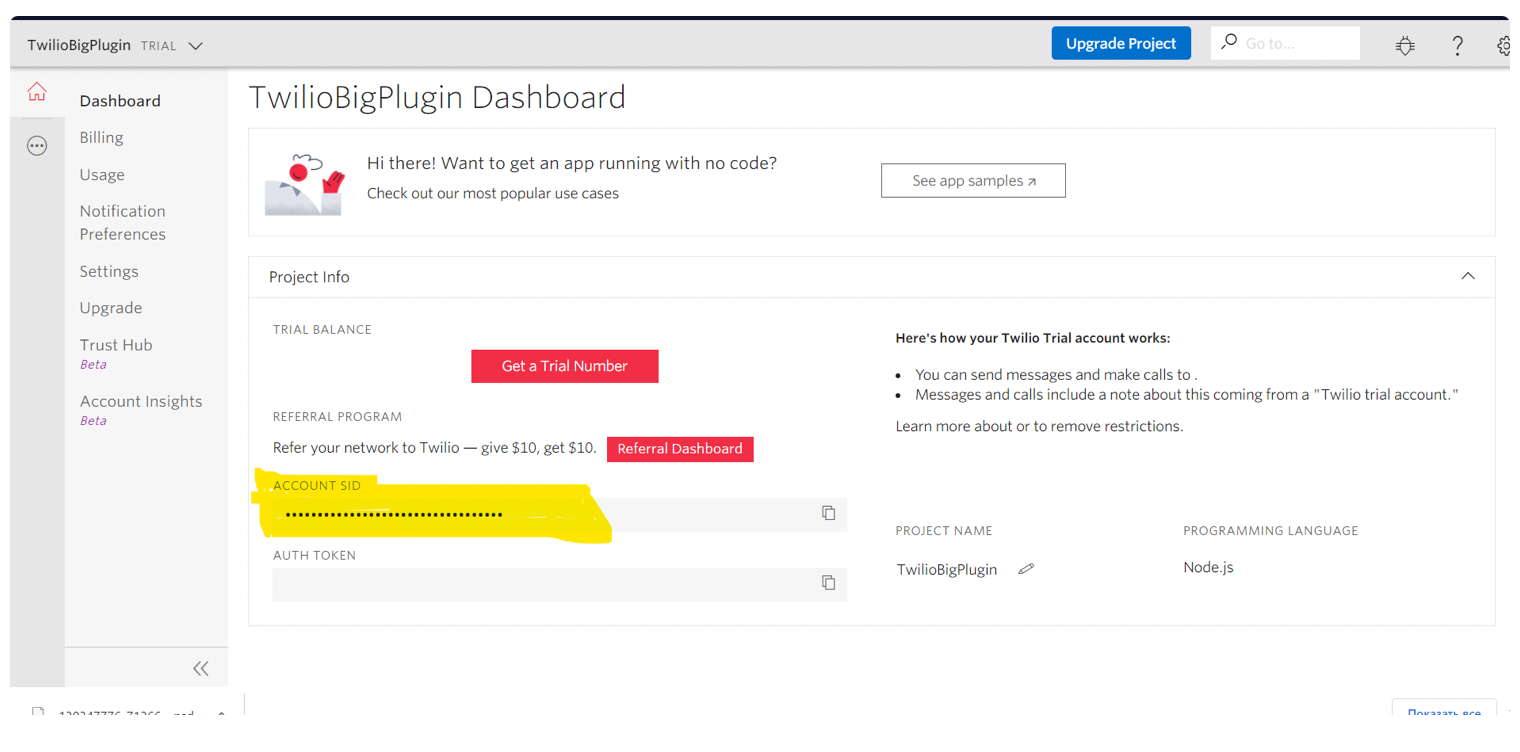Open Settings in the sidebar

click(109, 271)
